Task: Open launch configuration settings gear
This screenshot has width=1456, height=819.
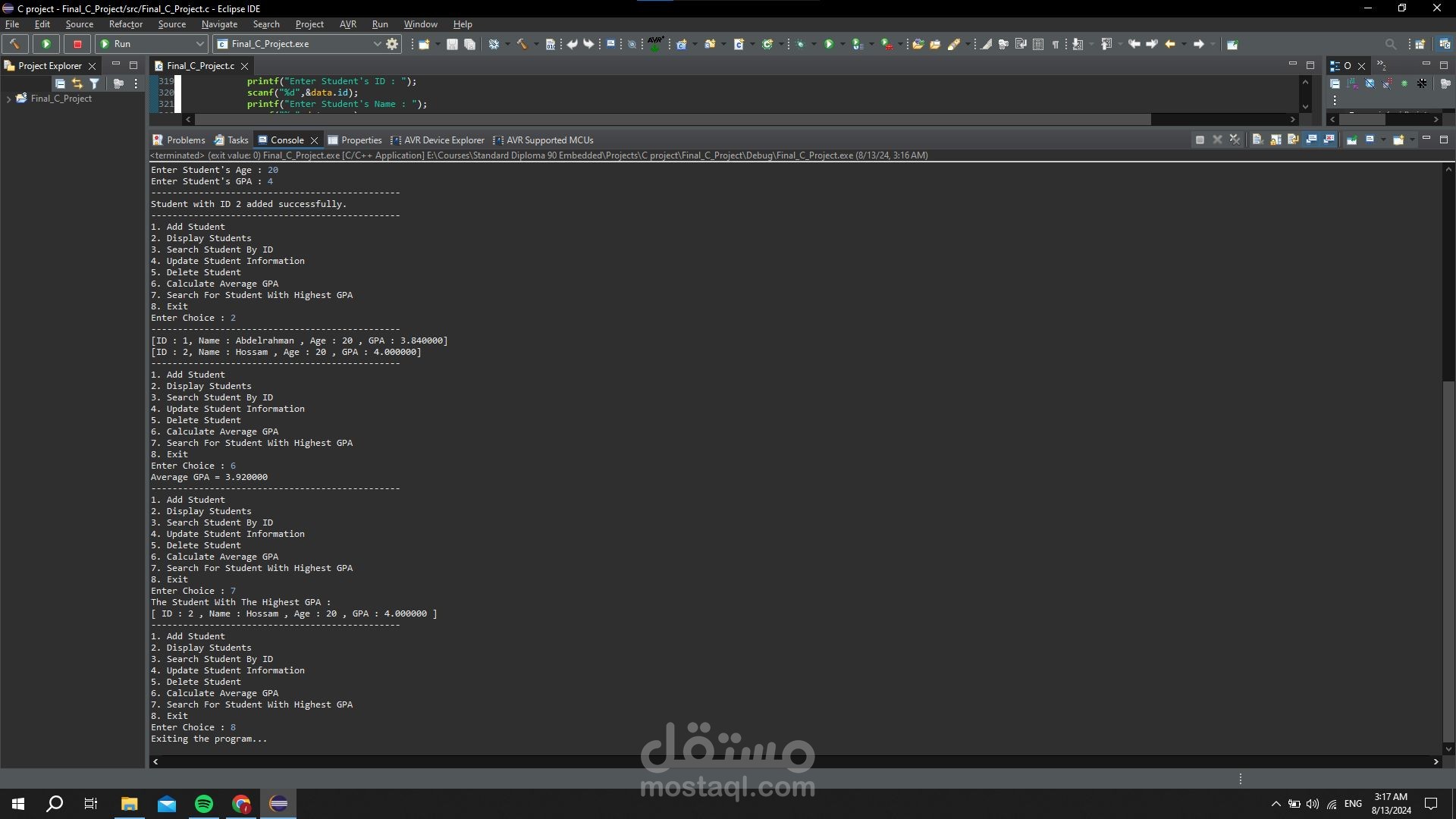Action: 392,44
